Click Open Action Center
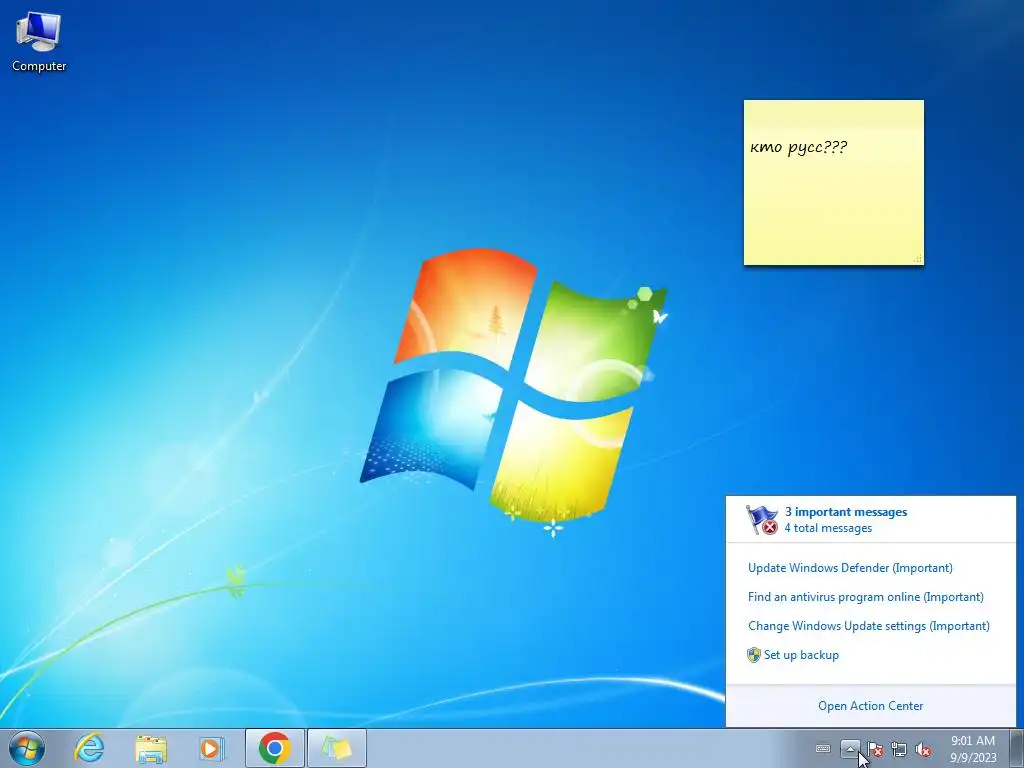Viewport: 1024px width, 768px height. click(871, 706)
